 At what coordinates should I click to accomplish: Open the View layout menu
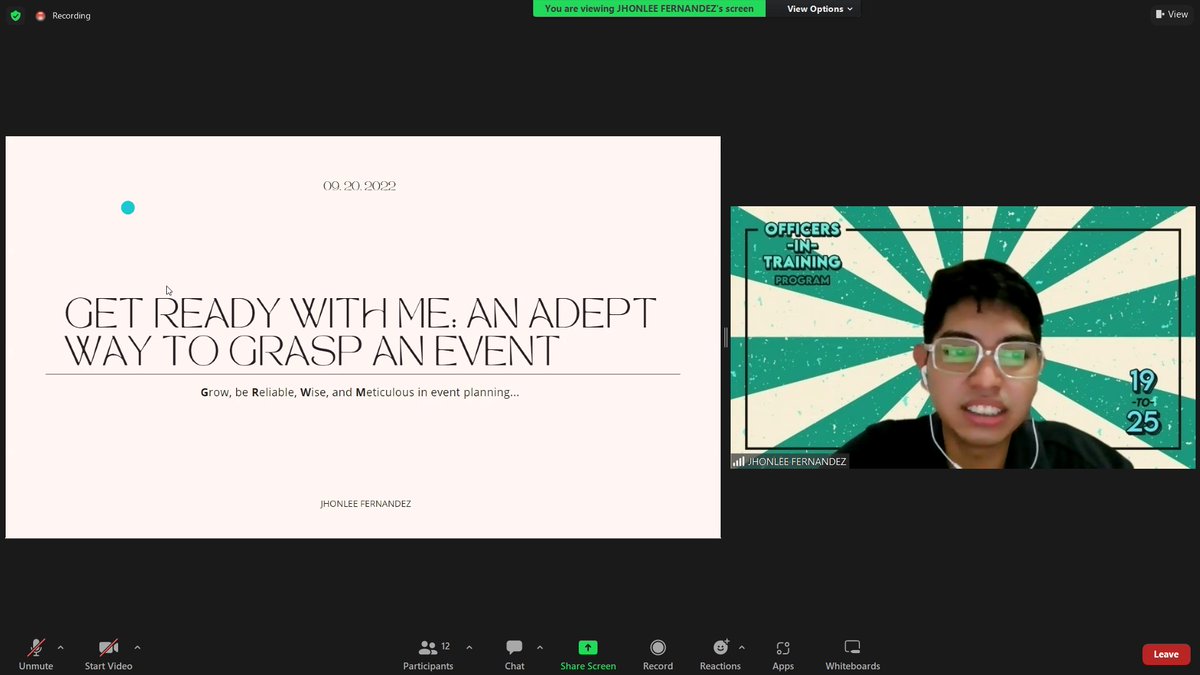pos(1171,14)
